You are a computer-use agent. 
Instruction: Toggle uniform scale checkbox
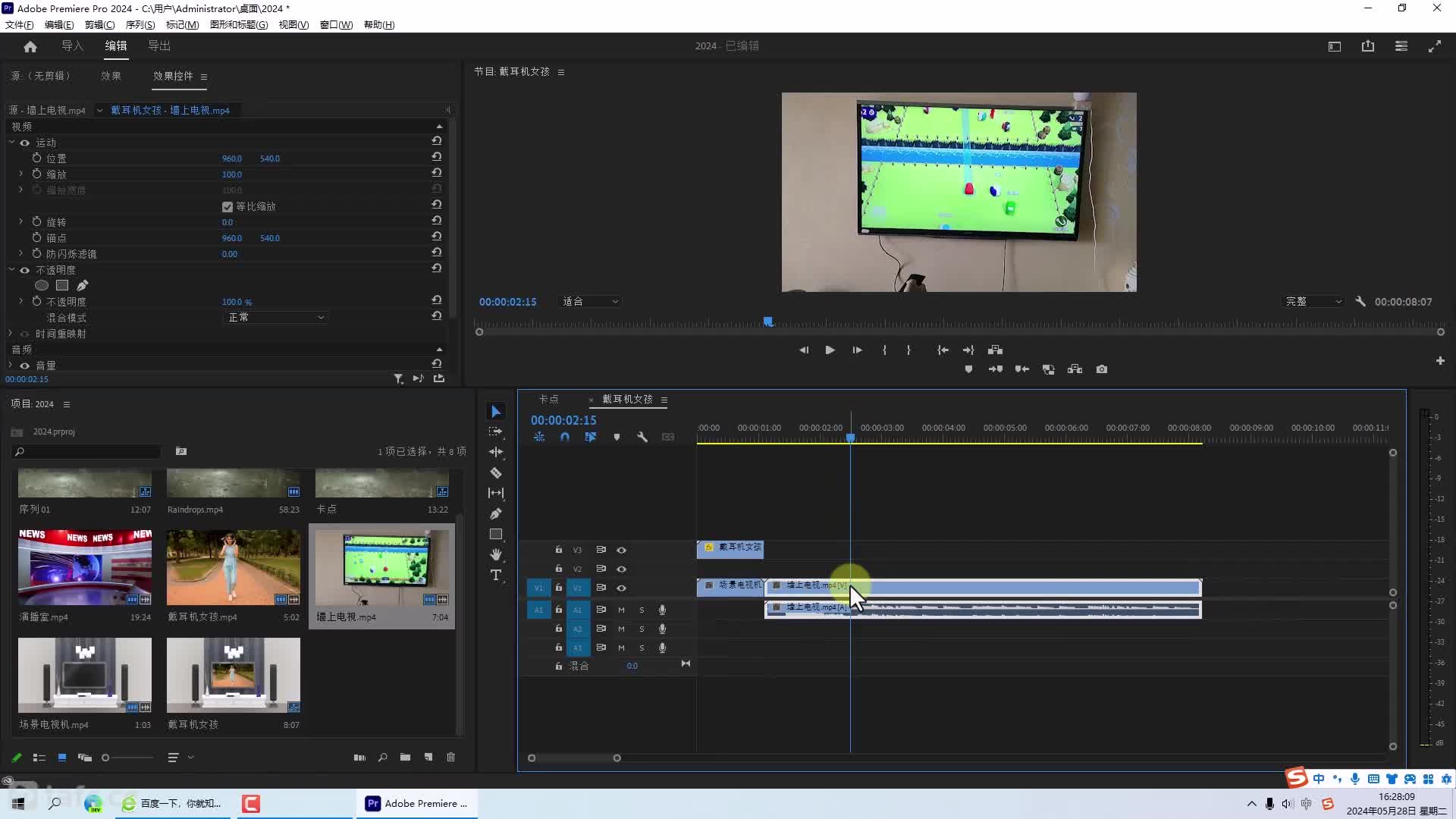tap(227, 206)
